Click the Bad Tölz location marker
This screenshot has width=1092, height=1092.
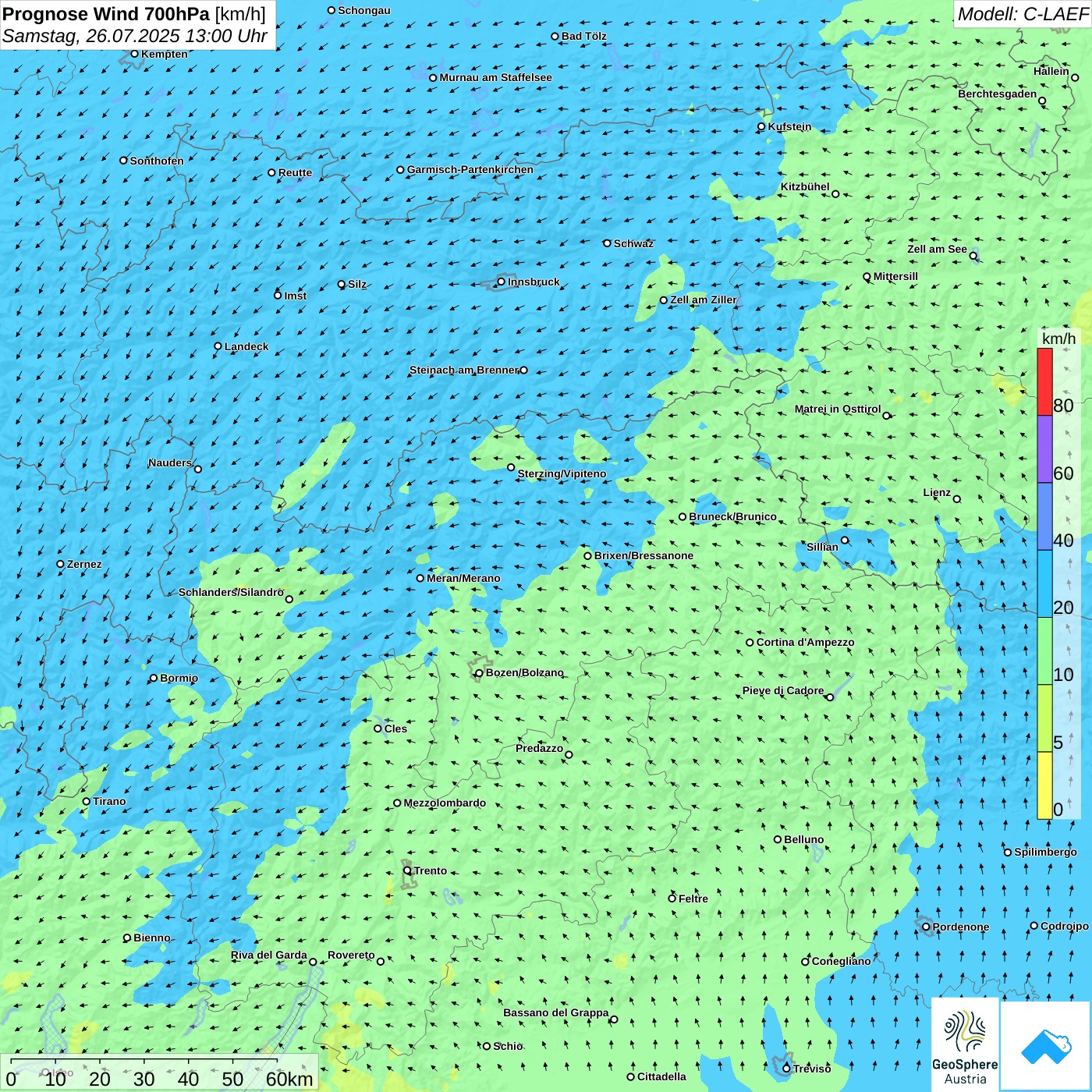pyautogui.click(x=555, y=36)
